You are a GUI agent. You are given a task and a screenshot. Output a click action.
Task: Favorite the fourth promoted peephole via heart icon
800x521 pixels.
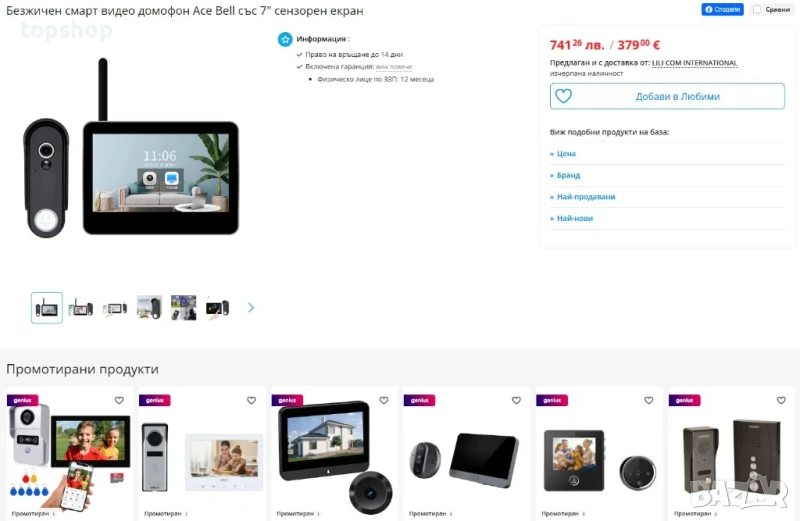coord(516,401)
